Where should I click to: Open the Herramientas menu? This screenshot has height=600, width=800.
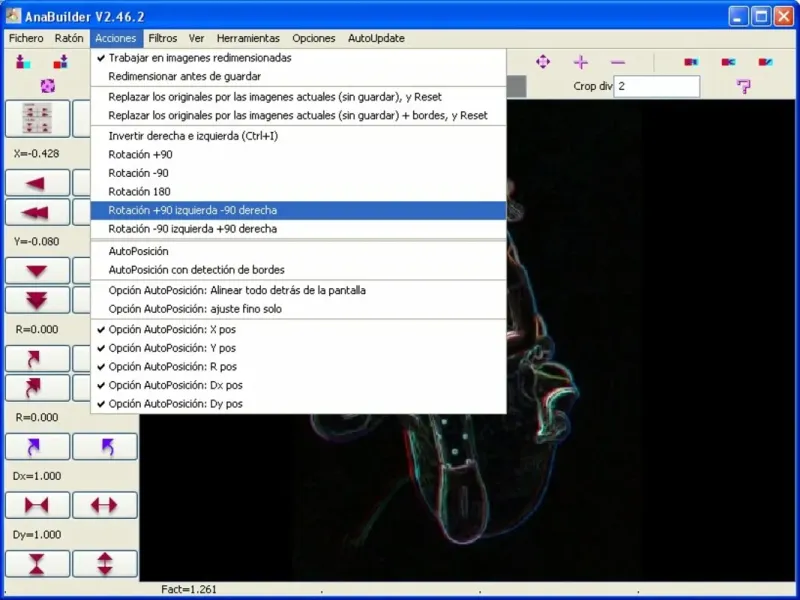pos(248,38)
